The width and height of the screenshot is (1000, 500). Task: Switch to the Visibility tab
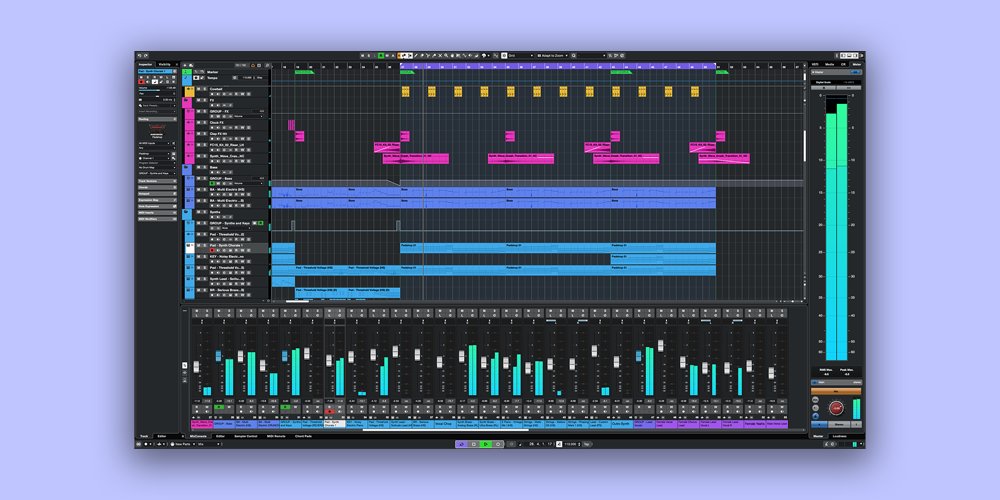click(167, 64)
